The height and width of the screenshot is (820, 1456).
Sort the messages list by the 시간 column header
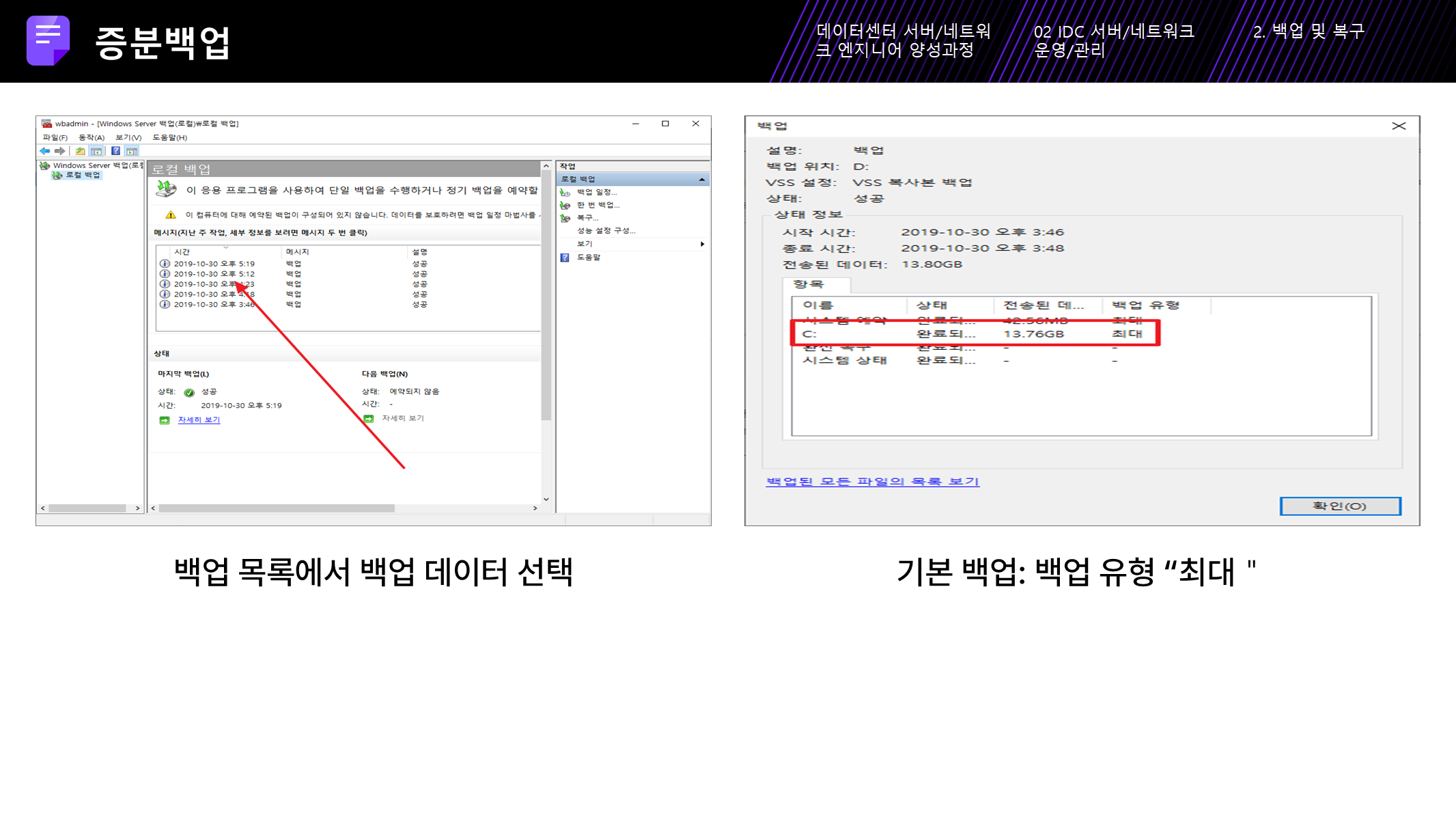coord(182,252)
